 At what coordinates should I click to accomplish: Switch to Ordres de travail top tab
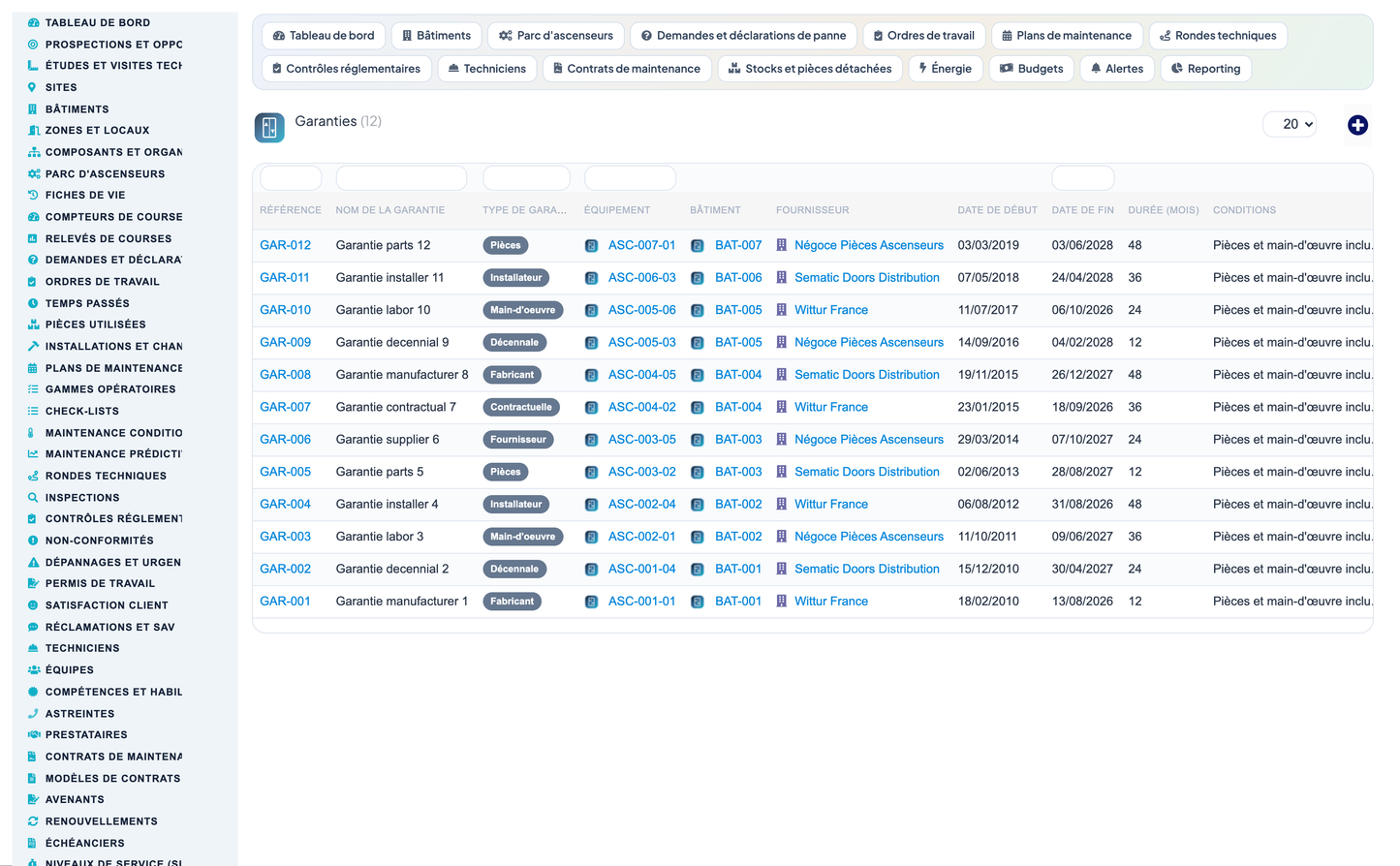coord(924,36)
